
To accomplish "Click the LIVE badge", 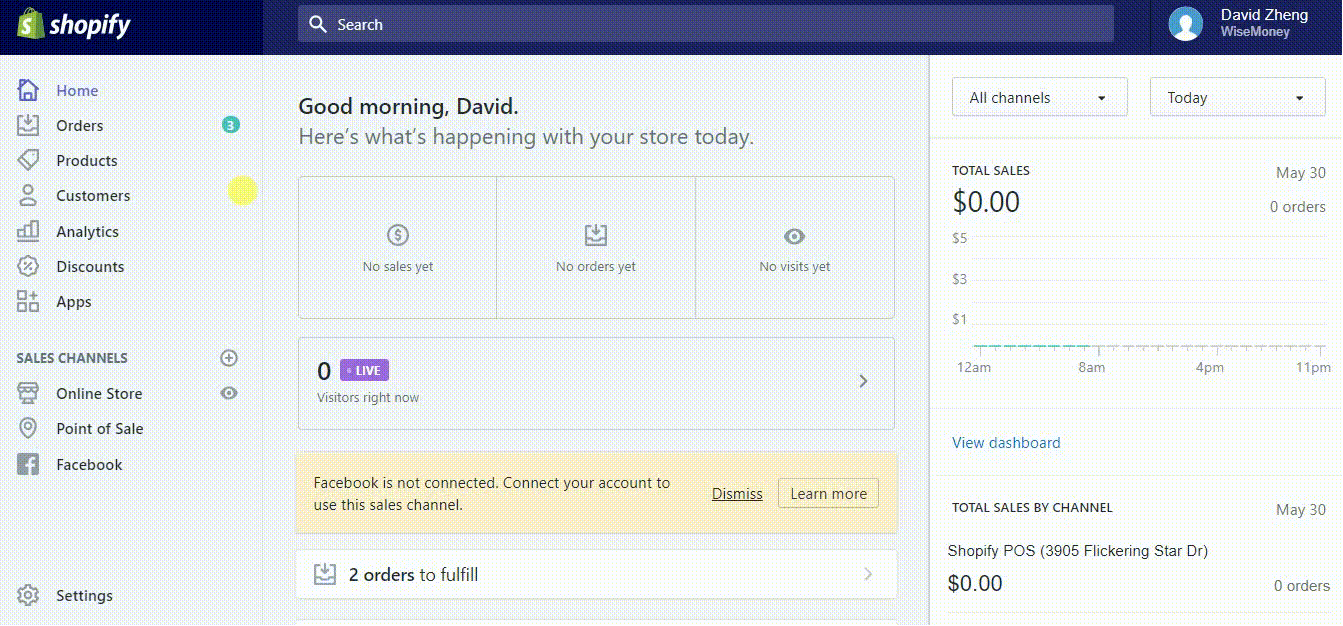I will (364, 370).
